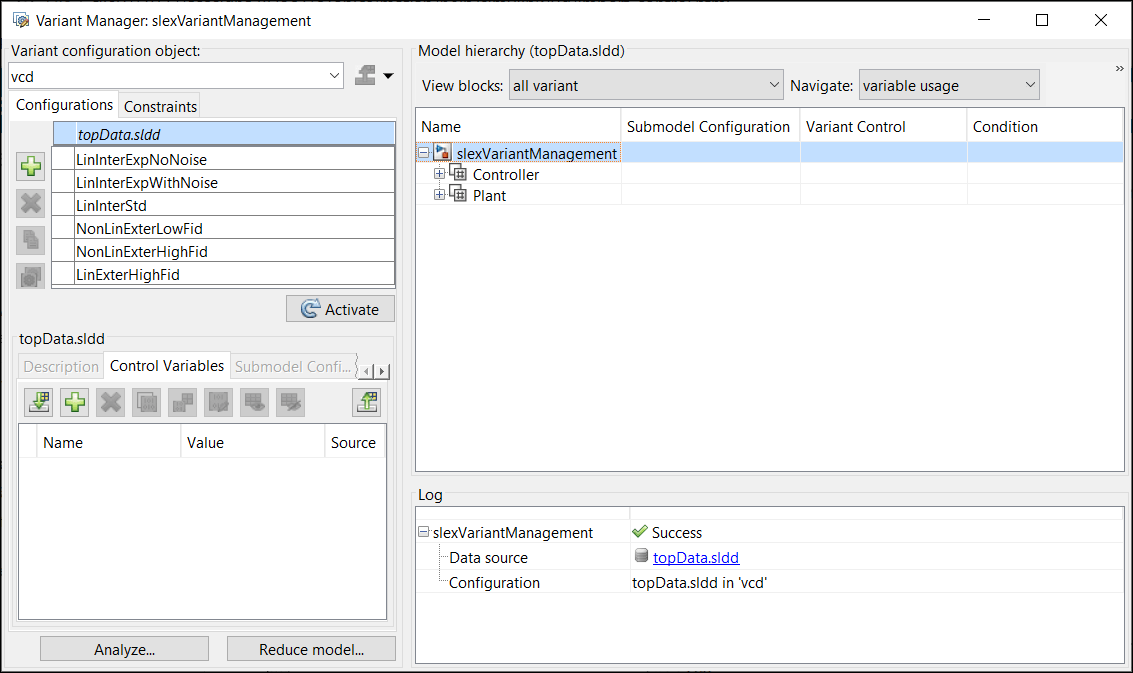
Task: Select the topData.sldd configuration header row
Action: coord(224,134)
